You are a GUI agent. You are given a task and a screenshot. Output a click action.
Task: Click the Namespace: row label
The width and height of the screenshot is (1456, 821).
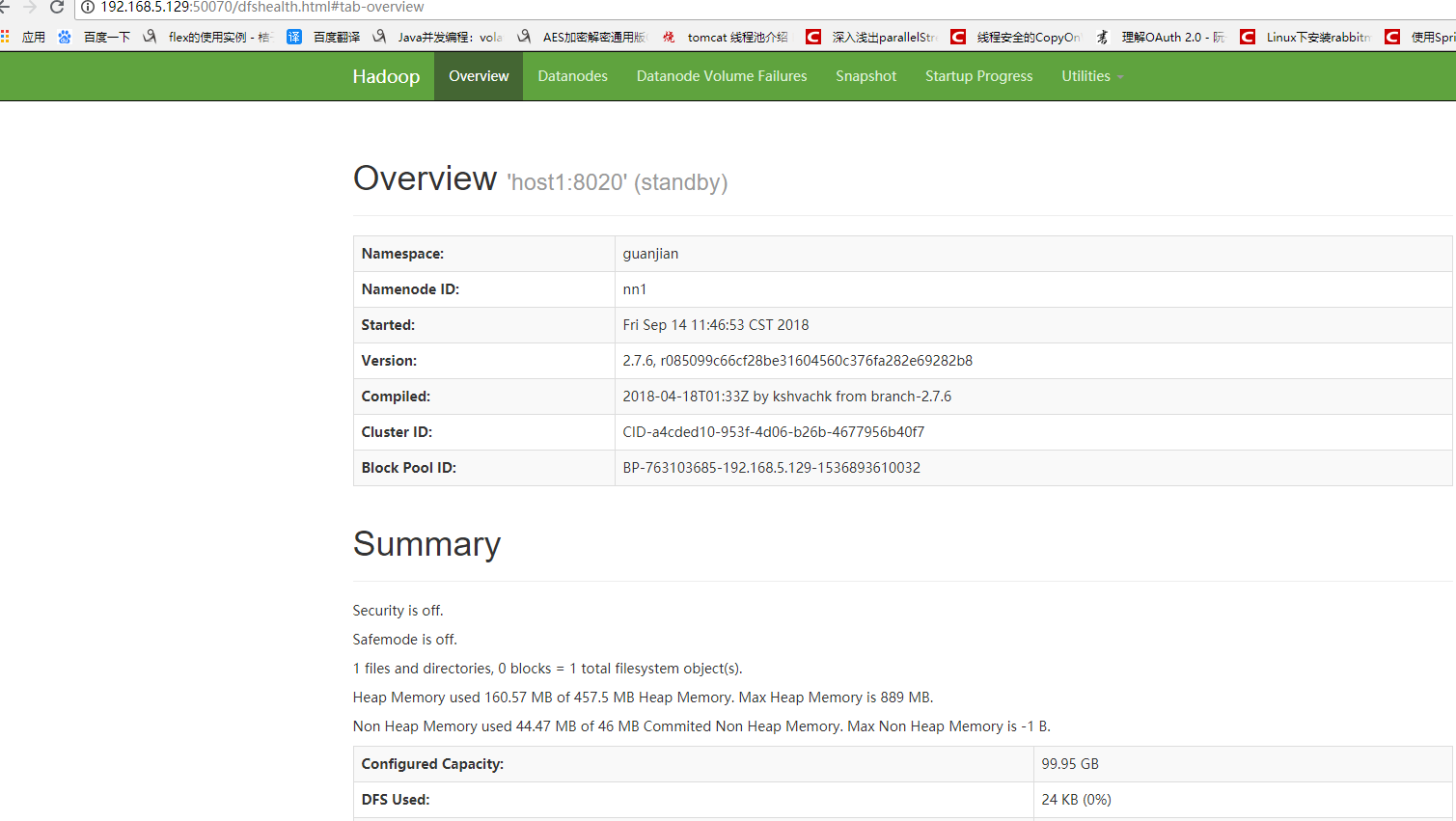pyautogui.click(x=402, y=254)
